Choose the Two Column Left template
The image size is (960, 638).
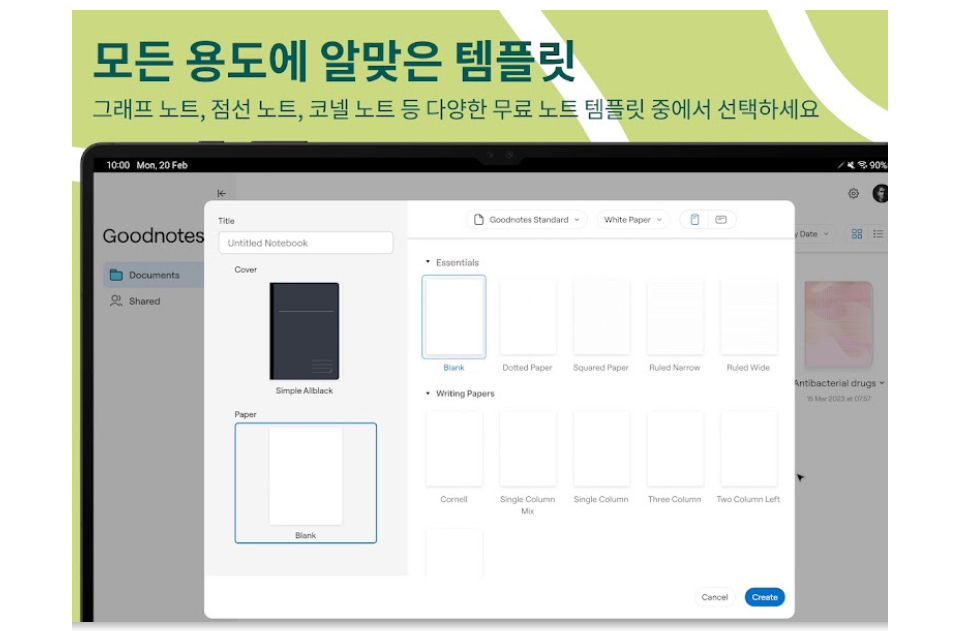click(748, 448)
